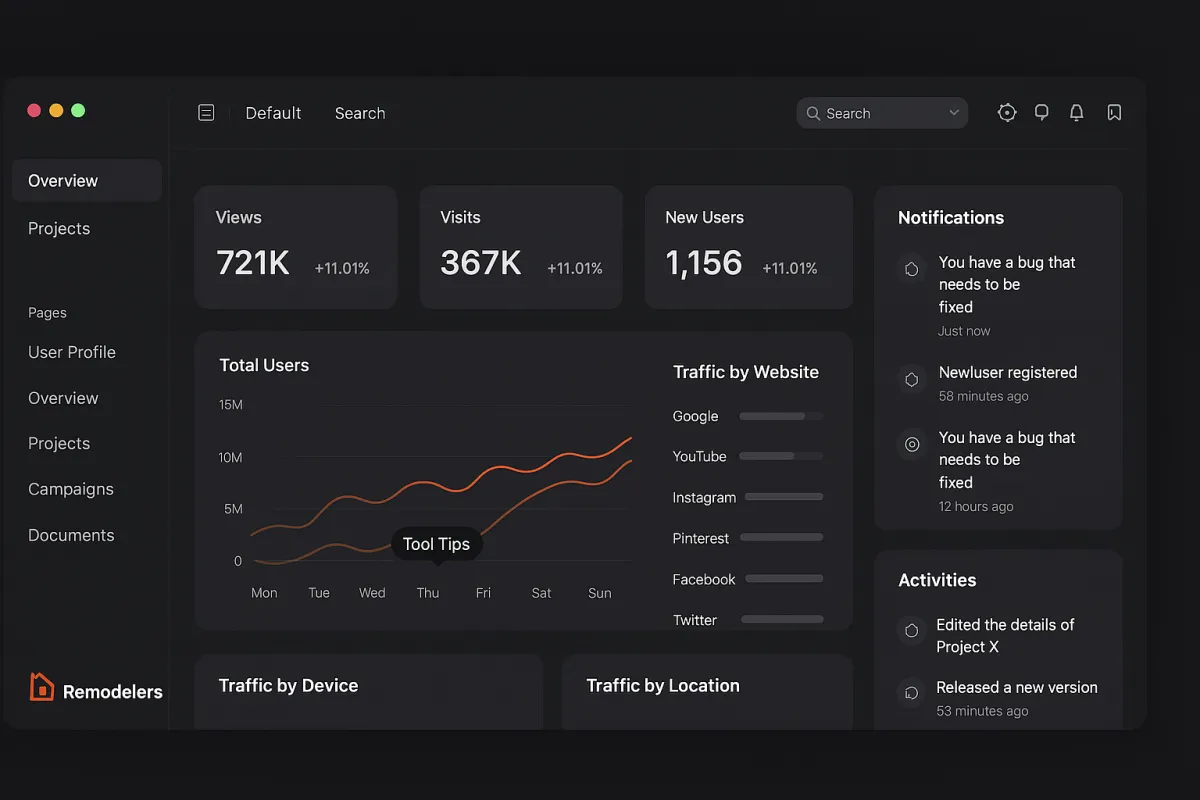Click the Mon label on chart axis
1200x800 pixels.
click(264, 593)
